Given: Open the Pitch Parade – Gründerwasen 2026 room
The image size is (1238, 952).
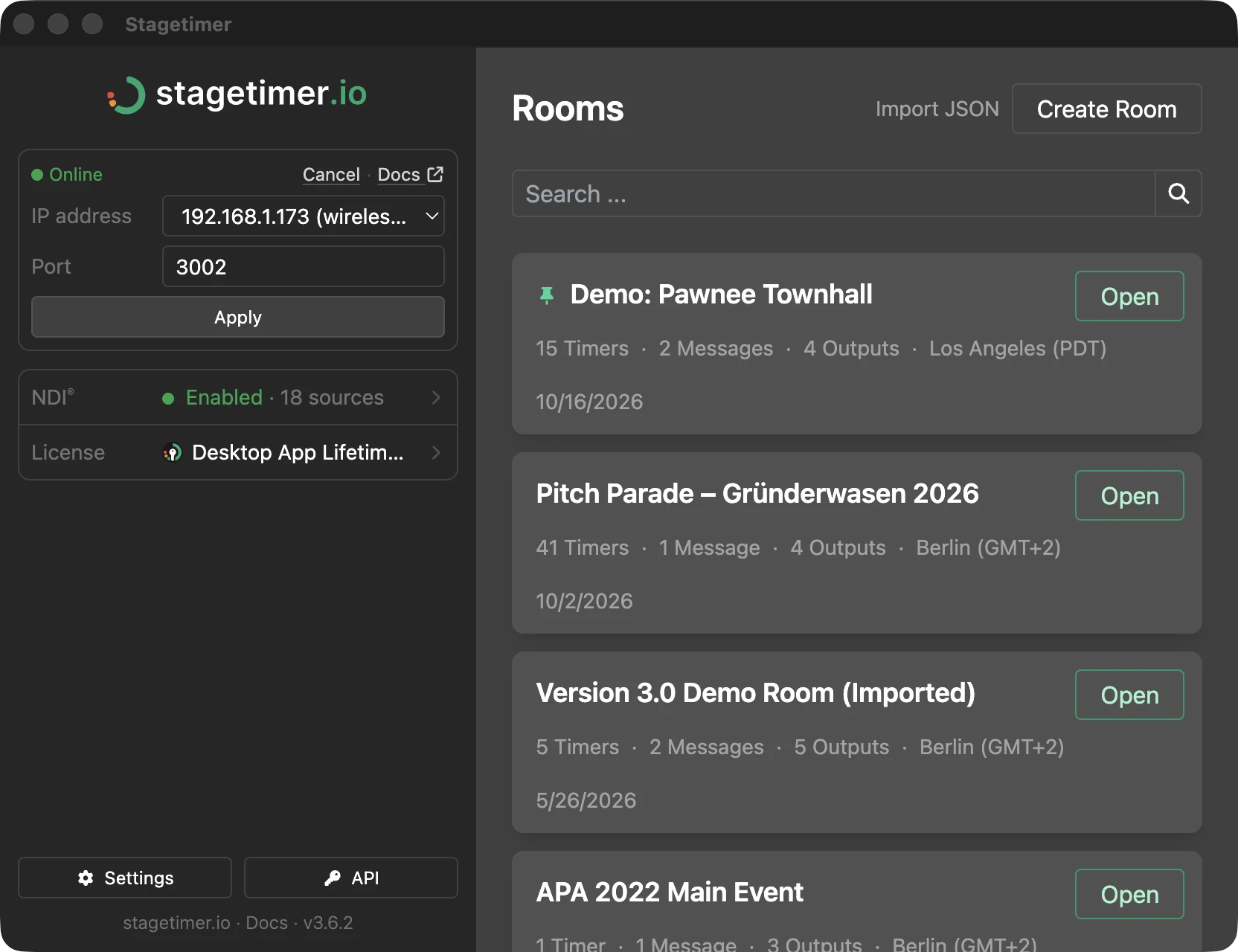Looking at the screenshot, I should 1129,495.
